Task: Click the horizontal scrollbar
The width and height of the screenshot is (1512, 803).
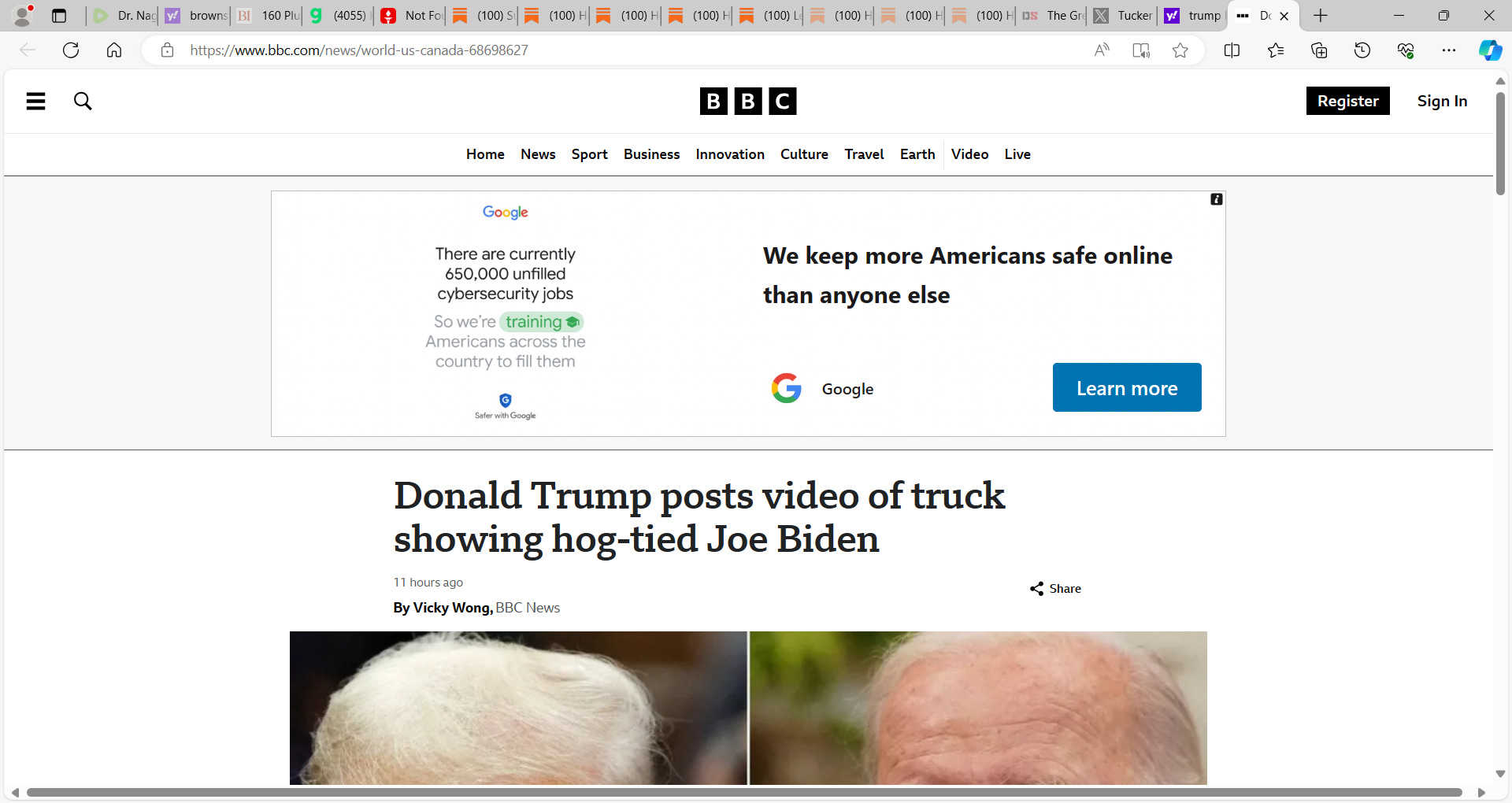Action: (x=744, y=793)
